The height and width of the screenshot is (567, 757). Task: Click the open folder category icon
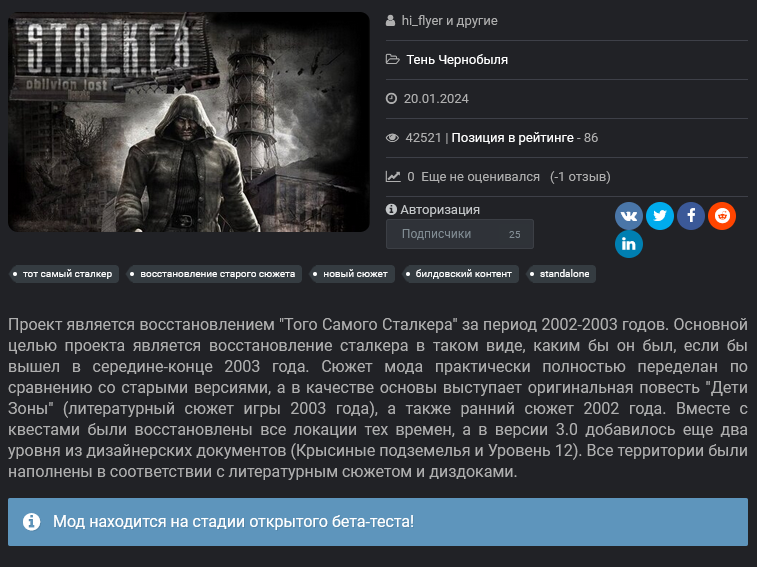pyautogui.click(x=393, y=59)
